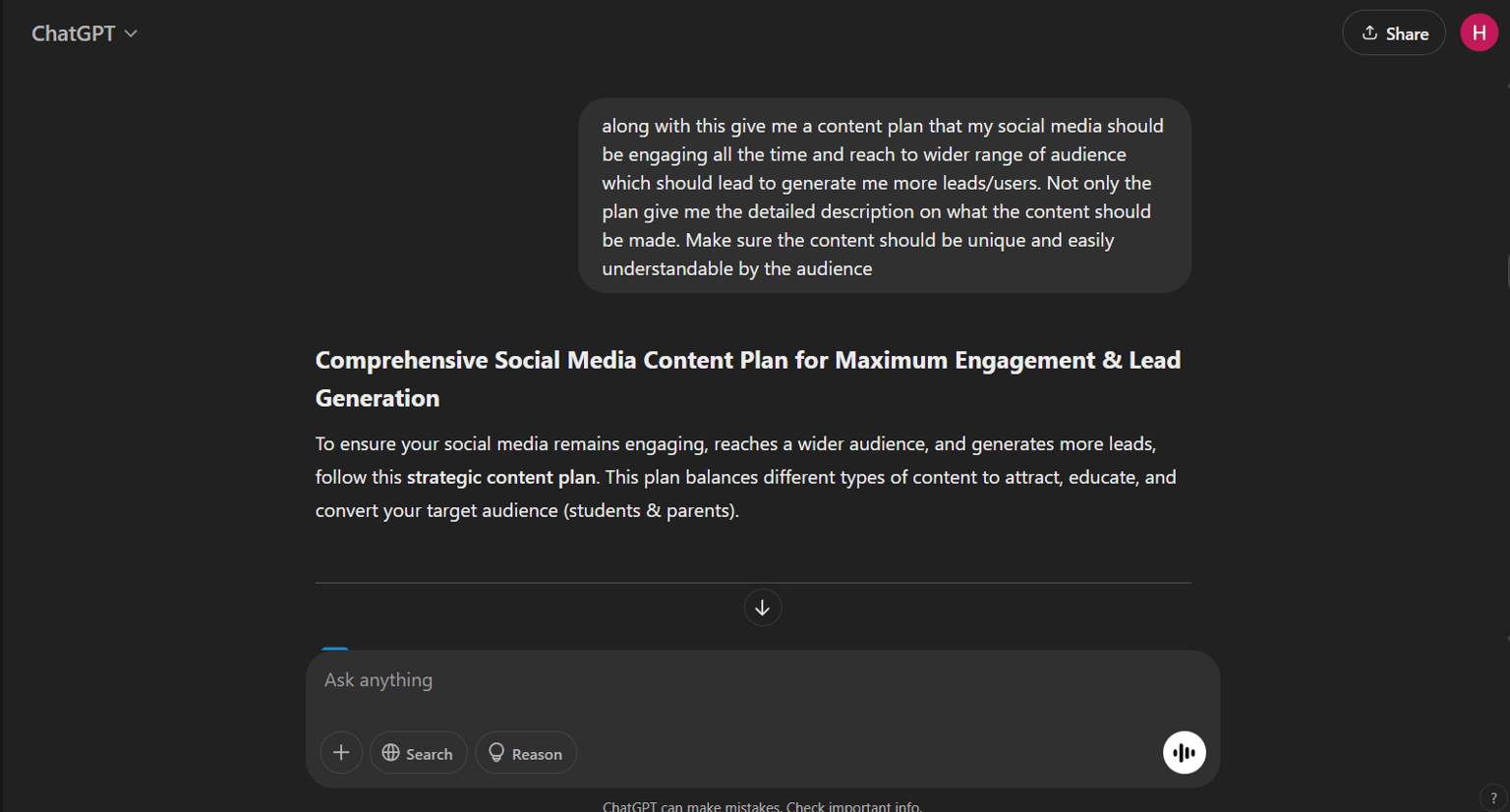This screenshot has height=812, width=1510.
Task: Start voice mode with the waveform button
Action: click(x=1185, y=753)
